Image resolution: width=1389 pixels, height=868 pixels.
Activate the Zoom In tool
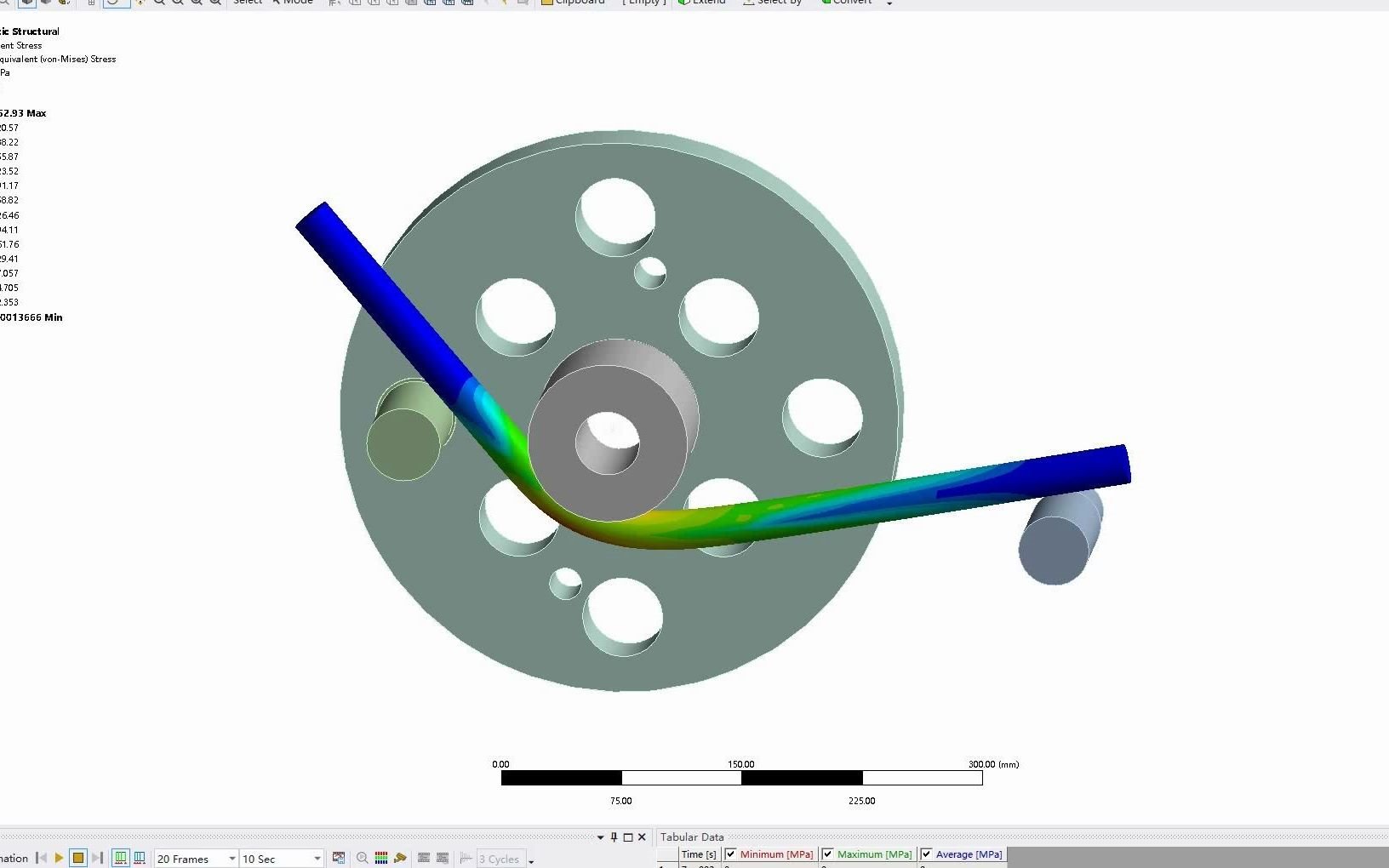159,3
